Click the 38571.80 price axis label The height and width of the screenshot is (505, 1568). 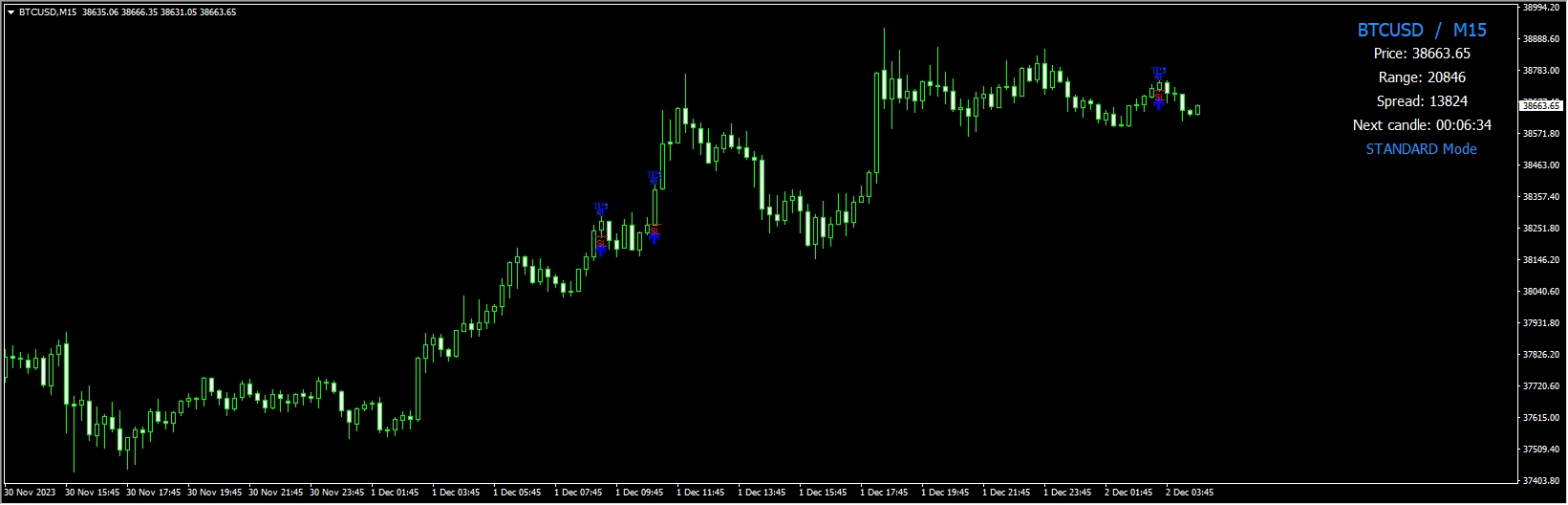(x=1540, y=134)
